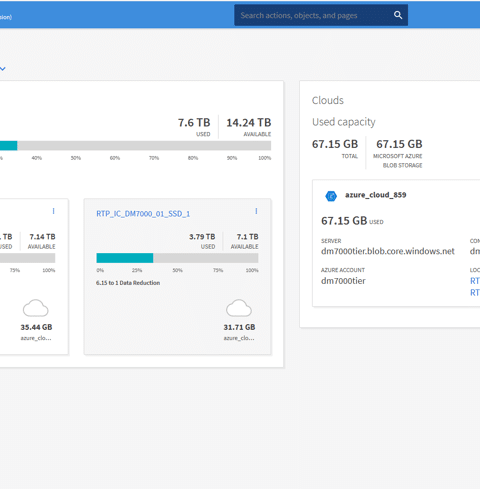
Task: Click 7.1 TB available value
Action: click(248, 237)
